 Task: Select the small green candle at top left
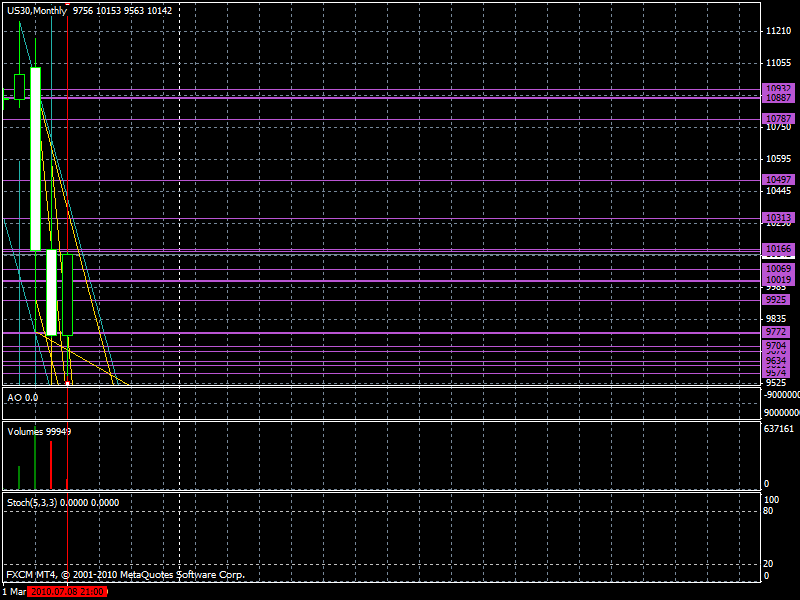19,86
